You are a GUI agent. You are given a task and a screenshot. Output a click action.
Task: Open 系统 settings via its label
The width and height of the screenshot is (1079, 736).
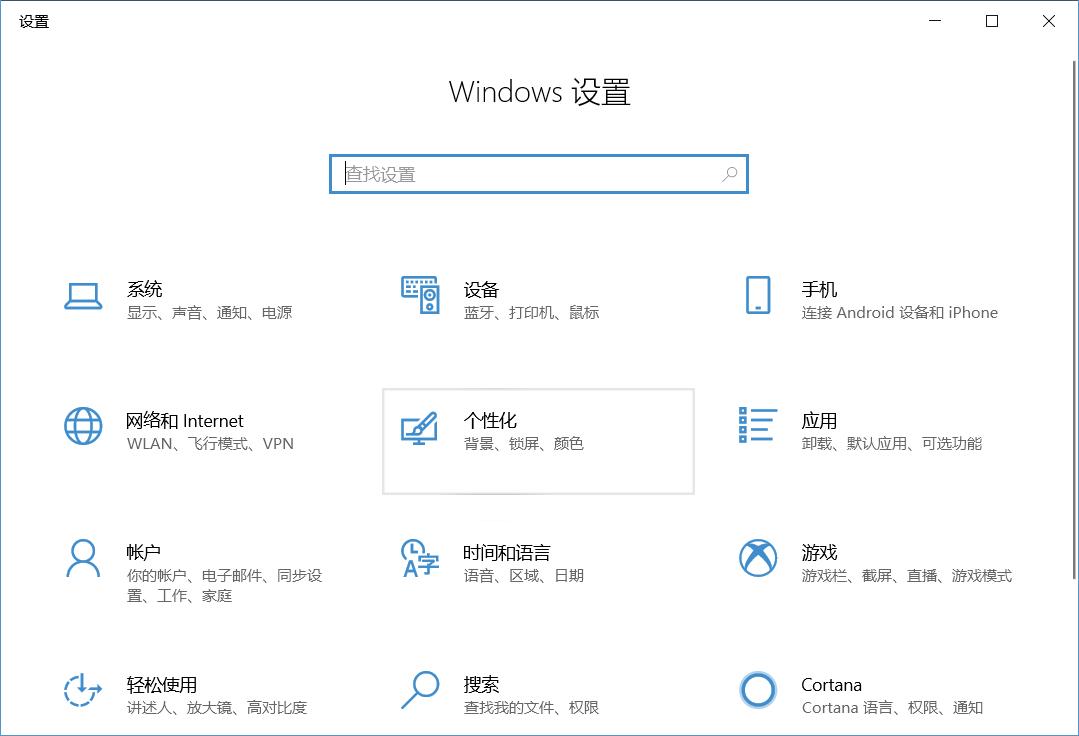tap(145, 289)
